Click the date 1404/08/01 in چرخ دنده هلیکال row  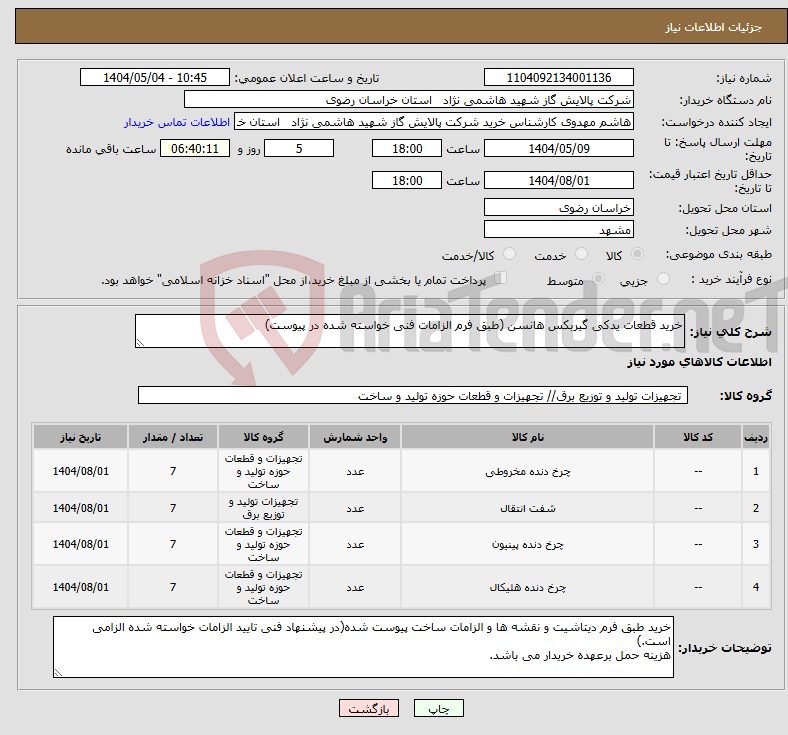pyautogui.click(x=80, y=587)
